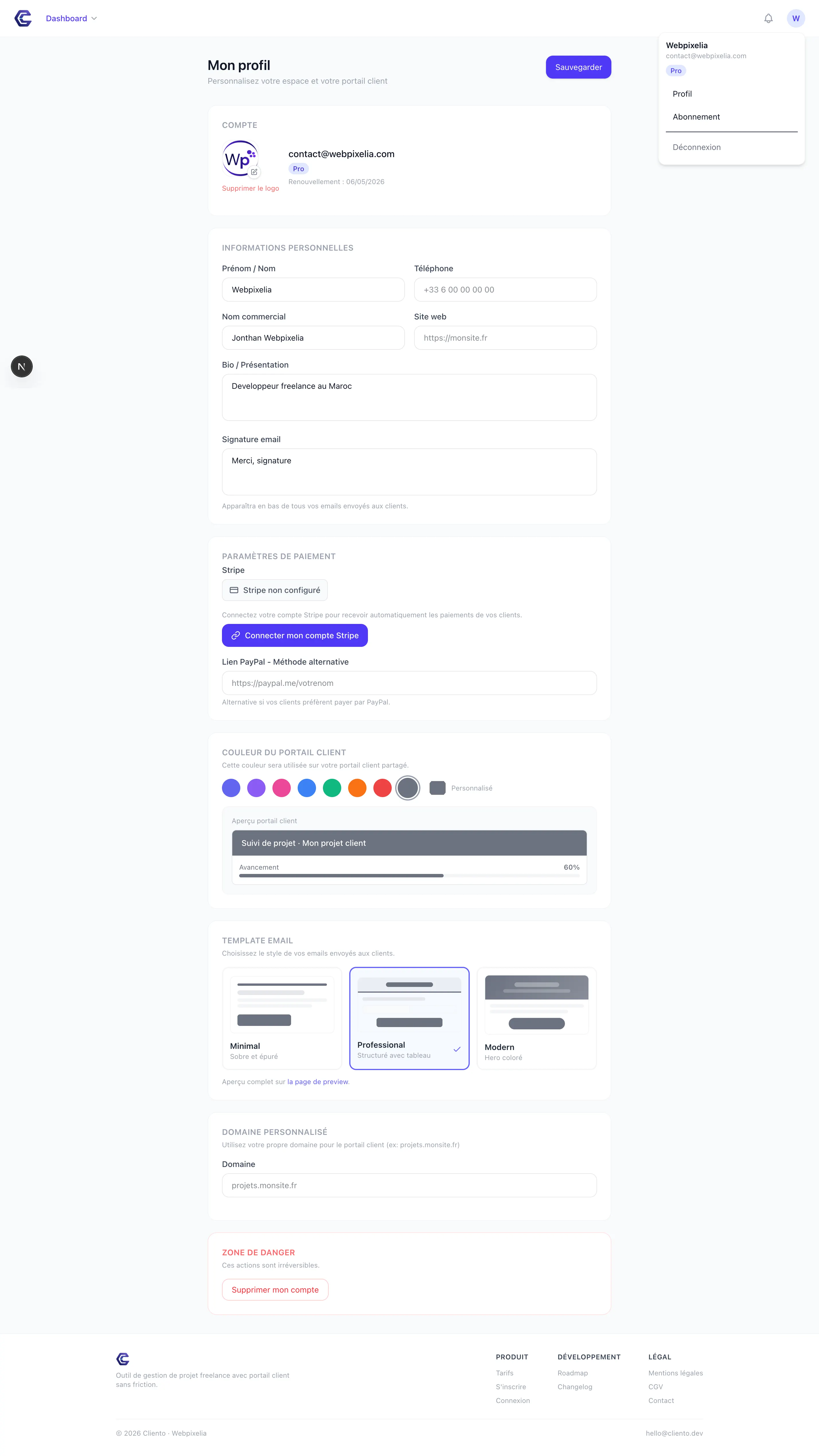The image size is (819, 1456).
Task: Click the Cliento logo in header
Action: click(x=23, y=18)
